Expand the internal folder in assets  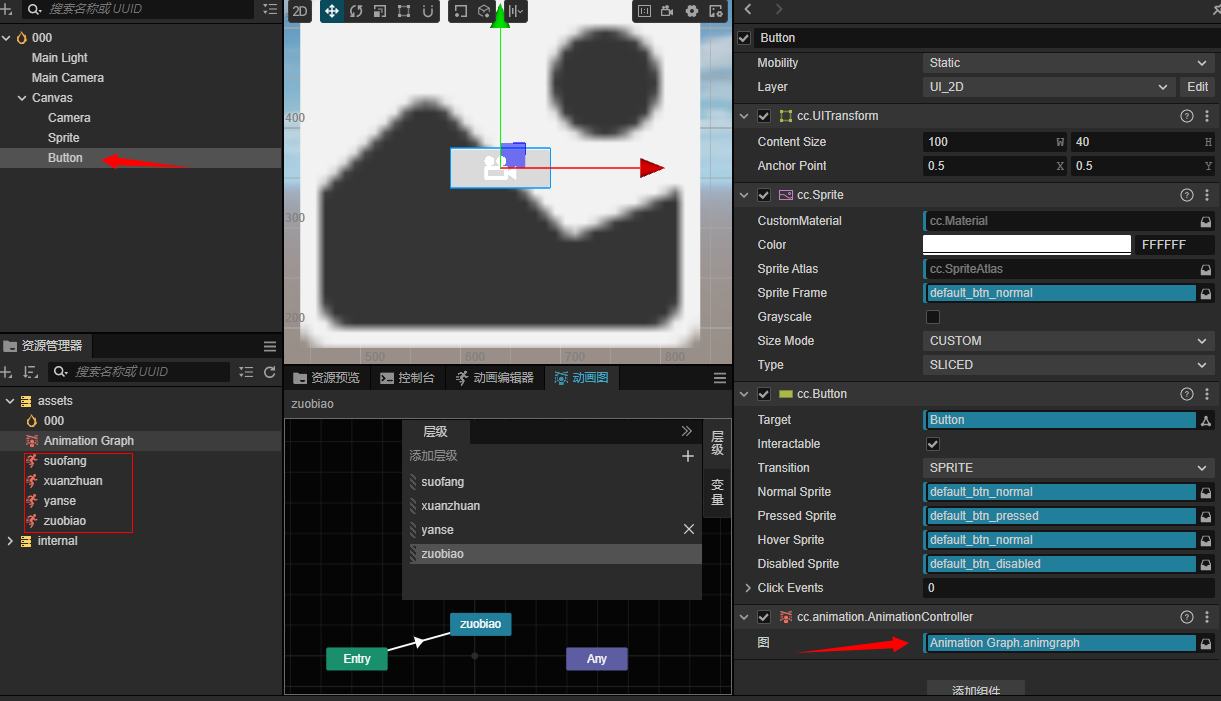pyautogui.click(x=10, y=541)
